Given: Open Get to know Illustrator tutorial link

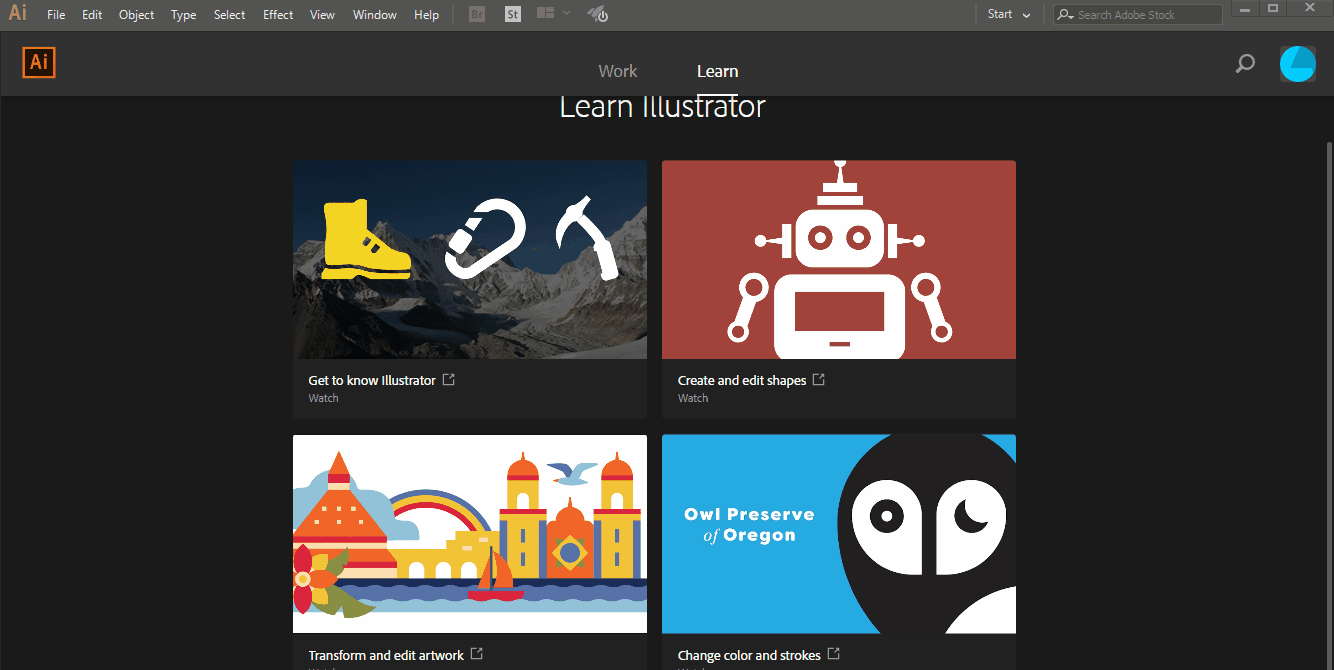Looking at the screenshot, I should point(372,380).
